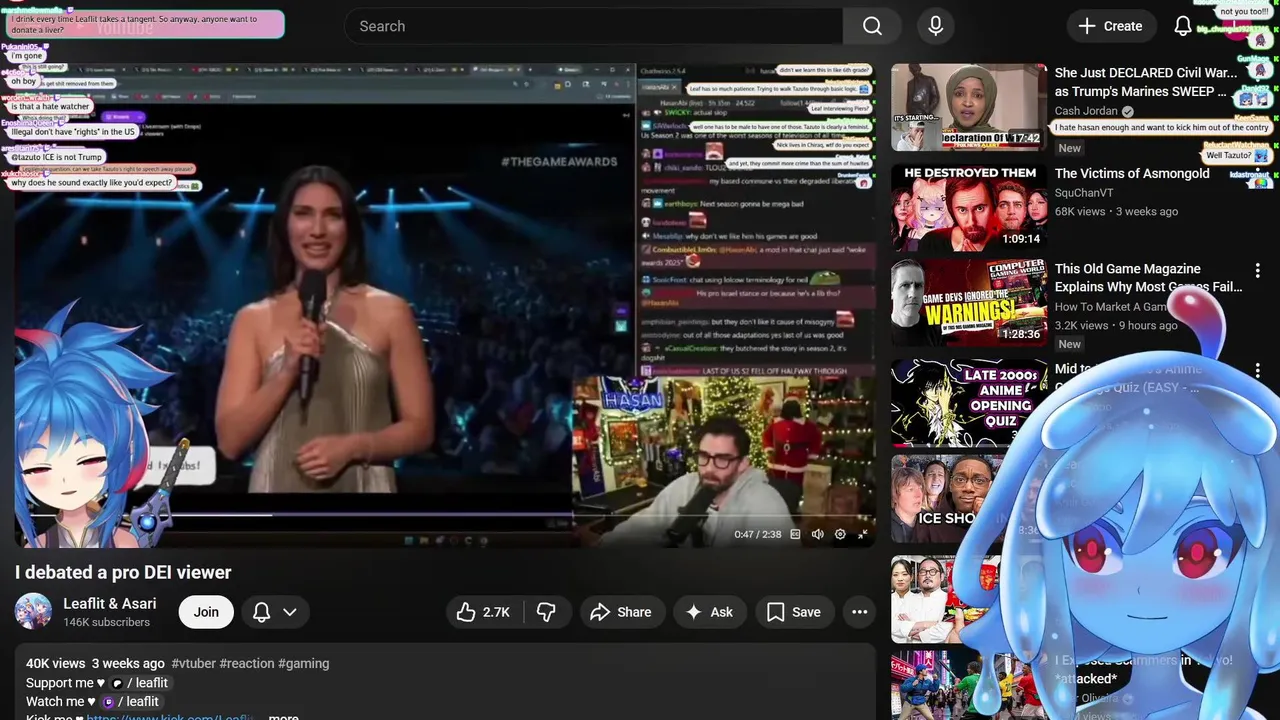Viewport: 1280px width, 720px height.
Task: Save the video to a playlist
Action: click(794, 612)
